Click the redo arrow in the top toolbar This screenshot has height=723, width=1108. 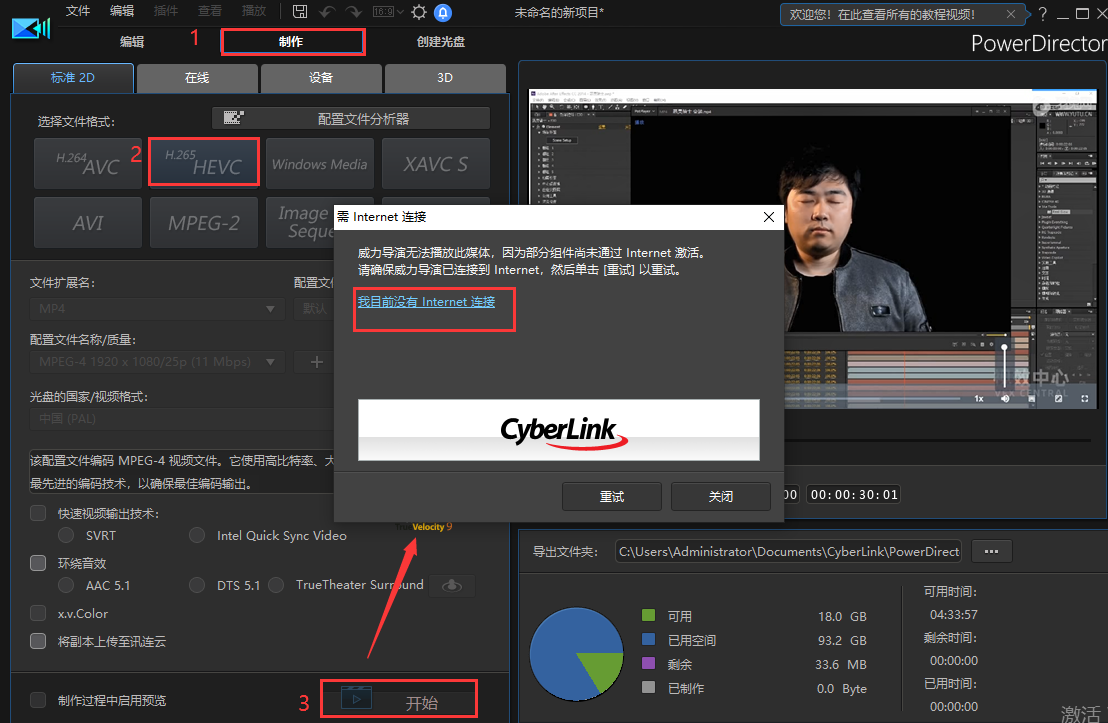(x=354, y=12)
